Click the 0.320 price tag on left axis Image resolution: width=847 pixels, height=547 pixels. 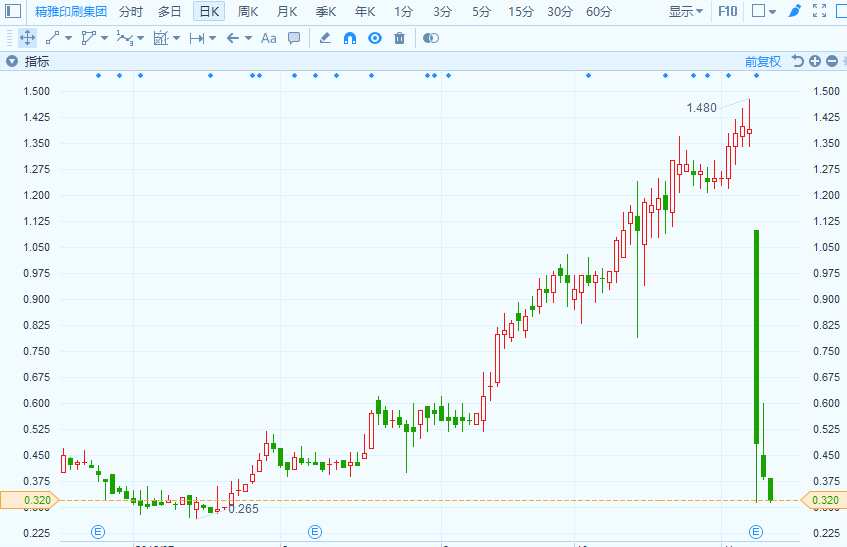coord(29,500)
